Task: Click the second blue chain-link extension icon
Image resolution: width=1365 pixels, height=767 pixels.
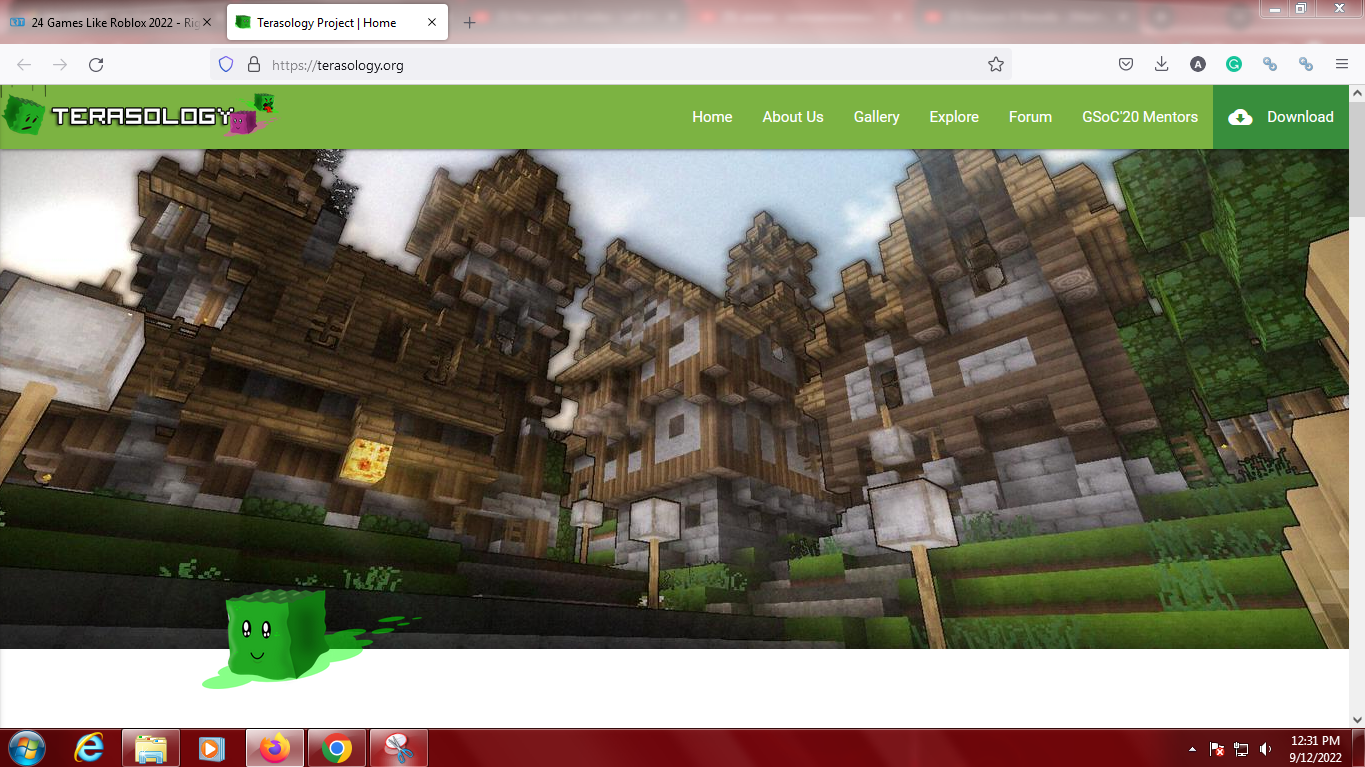Action: [1306, 64]
